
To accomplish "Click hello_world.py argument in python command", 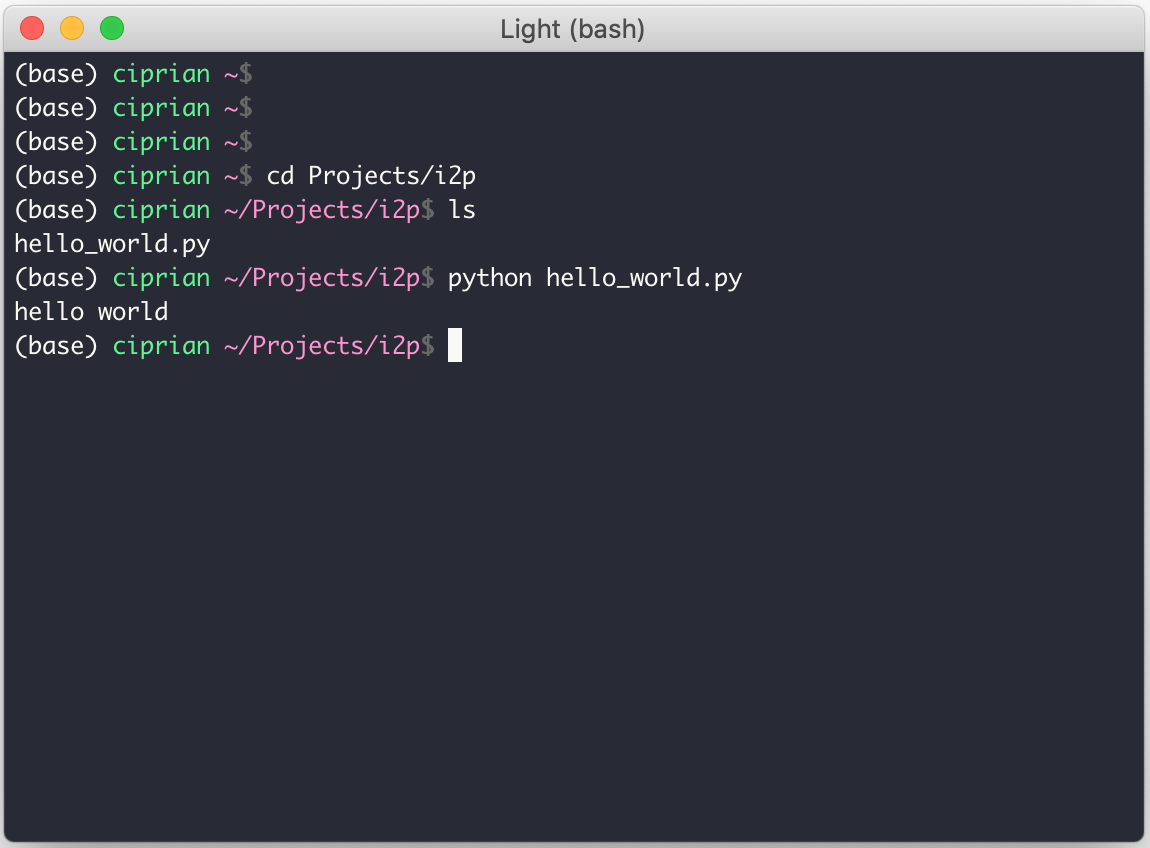I will [x=644, y=279].
